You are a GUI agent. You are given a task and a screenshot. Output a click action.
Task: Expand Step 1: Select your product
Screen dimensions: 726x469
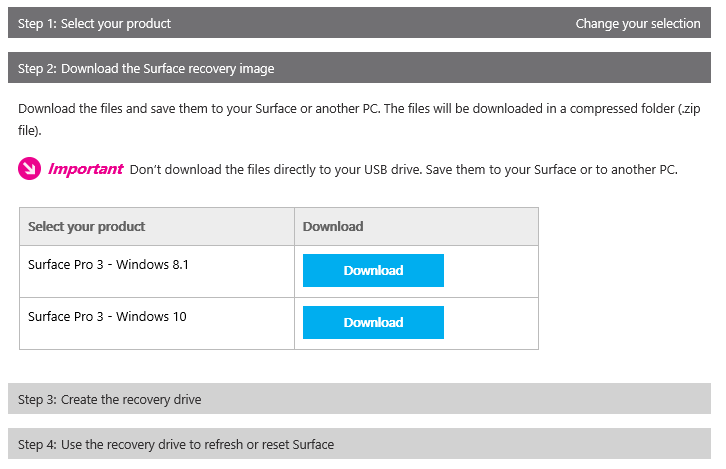pos(95,23)
